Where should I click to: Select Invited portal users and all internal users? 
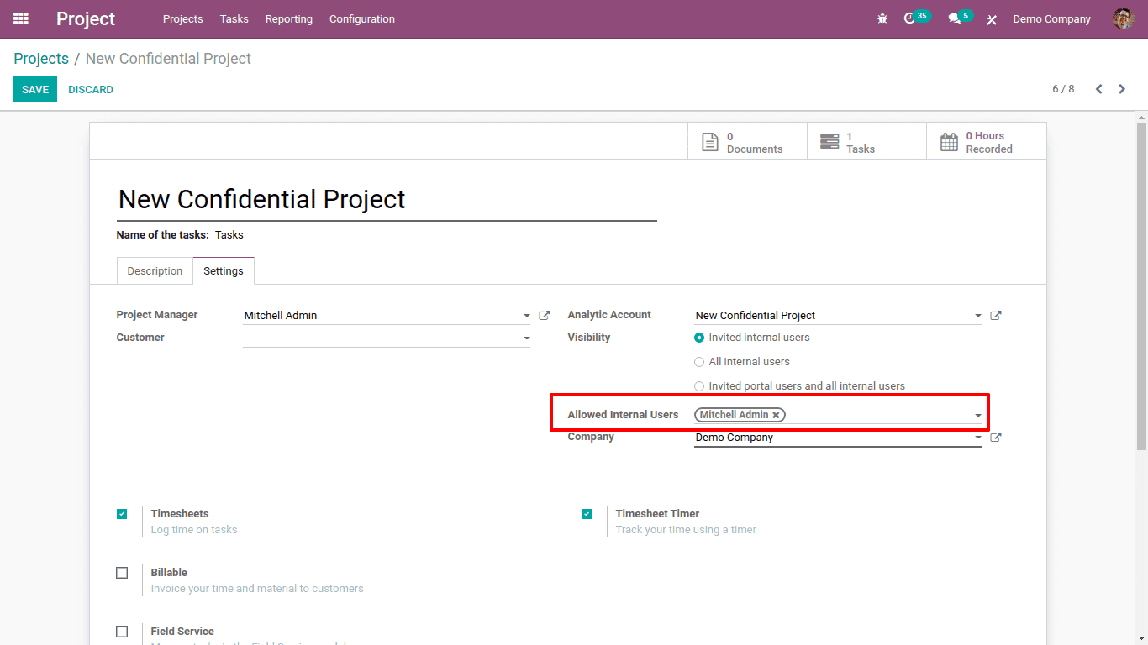[x=700, y=386]
